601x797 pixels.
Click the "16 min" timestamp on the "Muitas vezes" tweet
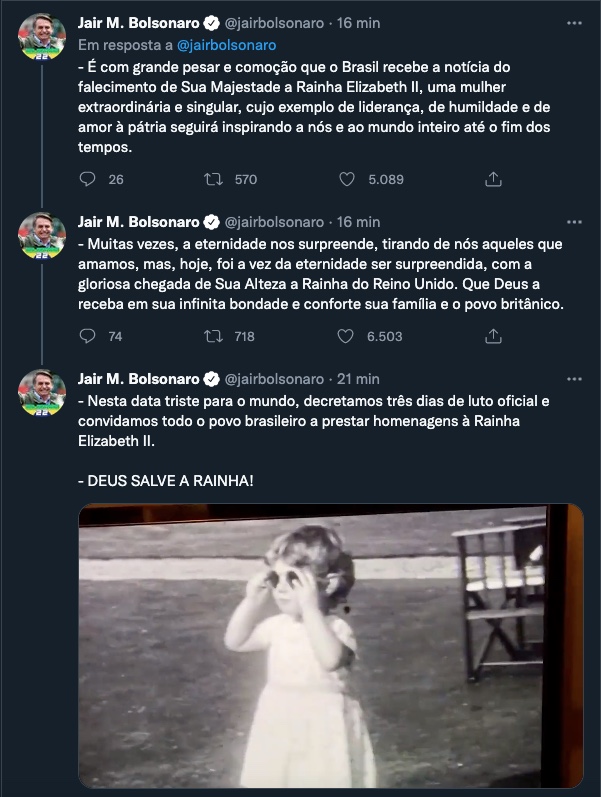[x=358, y=222]
